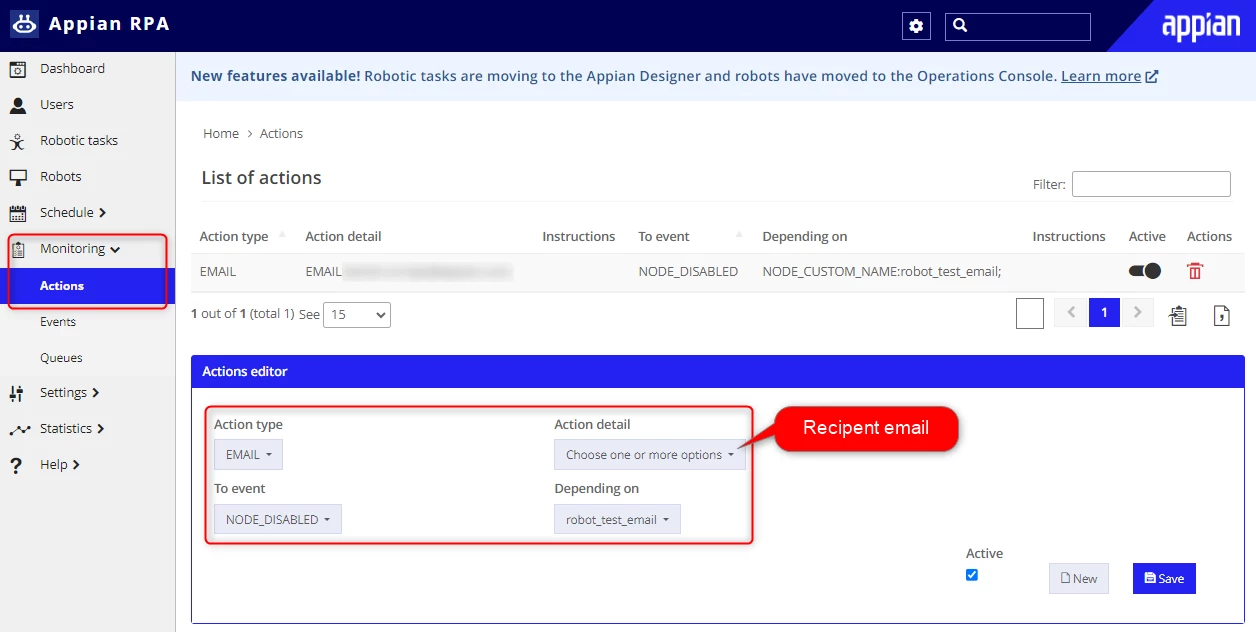Click the Robots monitor icon
Viewport: 1256px width, 632px height.
[18, 177]
